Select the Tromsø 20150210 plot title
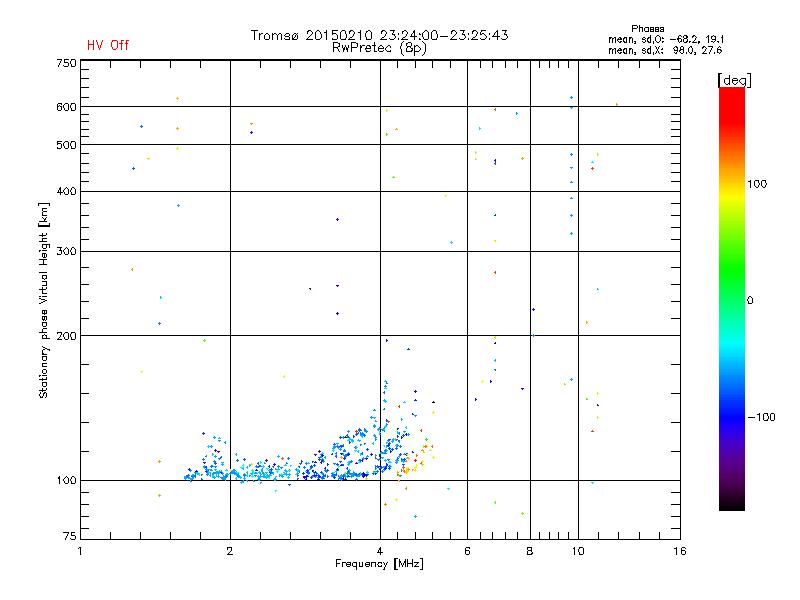Viewport: 800px width, 600px height. (379, 35)
